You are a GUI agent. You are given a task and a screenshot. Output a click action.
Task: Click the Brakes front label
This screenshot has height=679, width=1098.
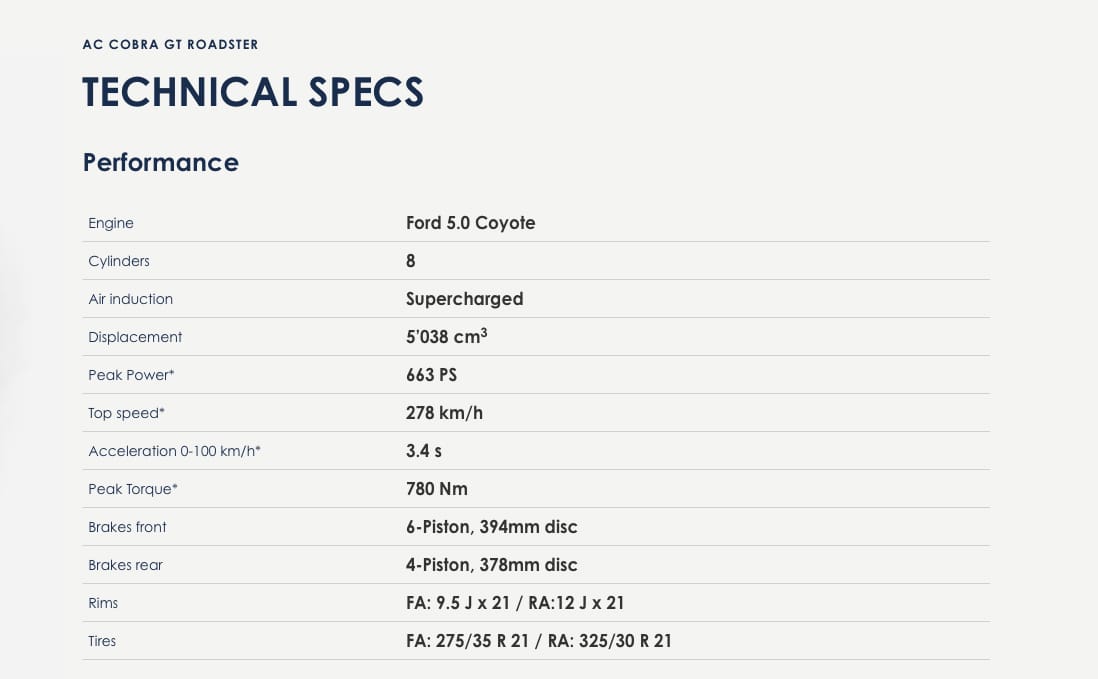127,527
